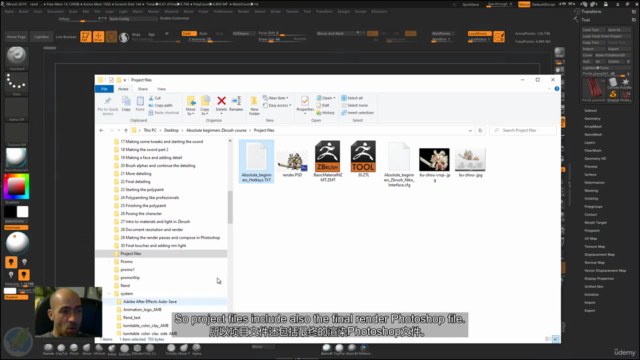
Task: Select BasicMaterialNZ MT.ZMT file
Action: (328, 162)
